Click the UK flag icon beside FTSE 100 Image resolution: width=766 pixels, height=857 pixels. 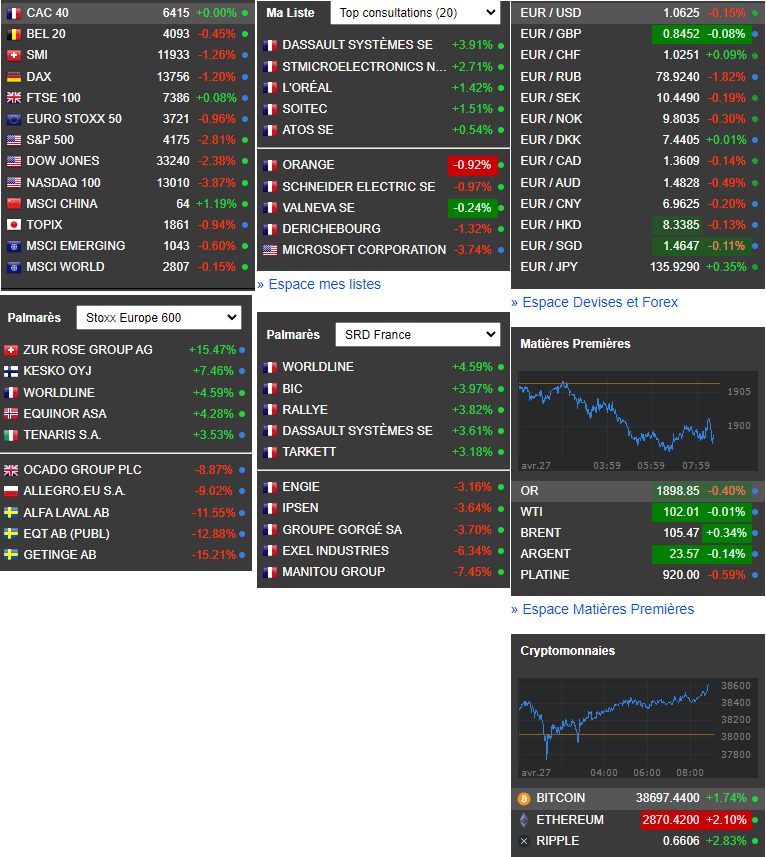[x=14, y=98]
